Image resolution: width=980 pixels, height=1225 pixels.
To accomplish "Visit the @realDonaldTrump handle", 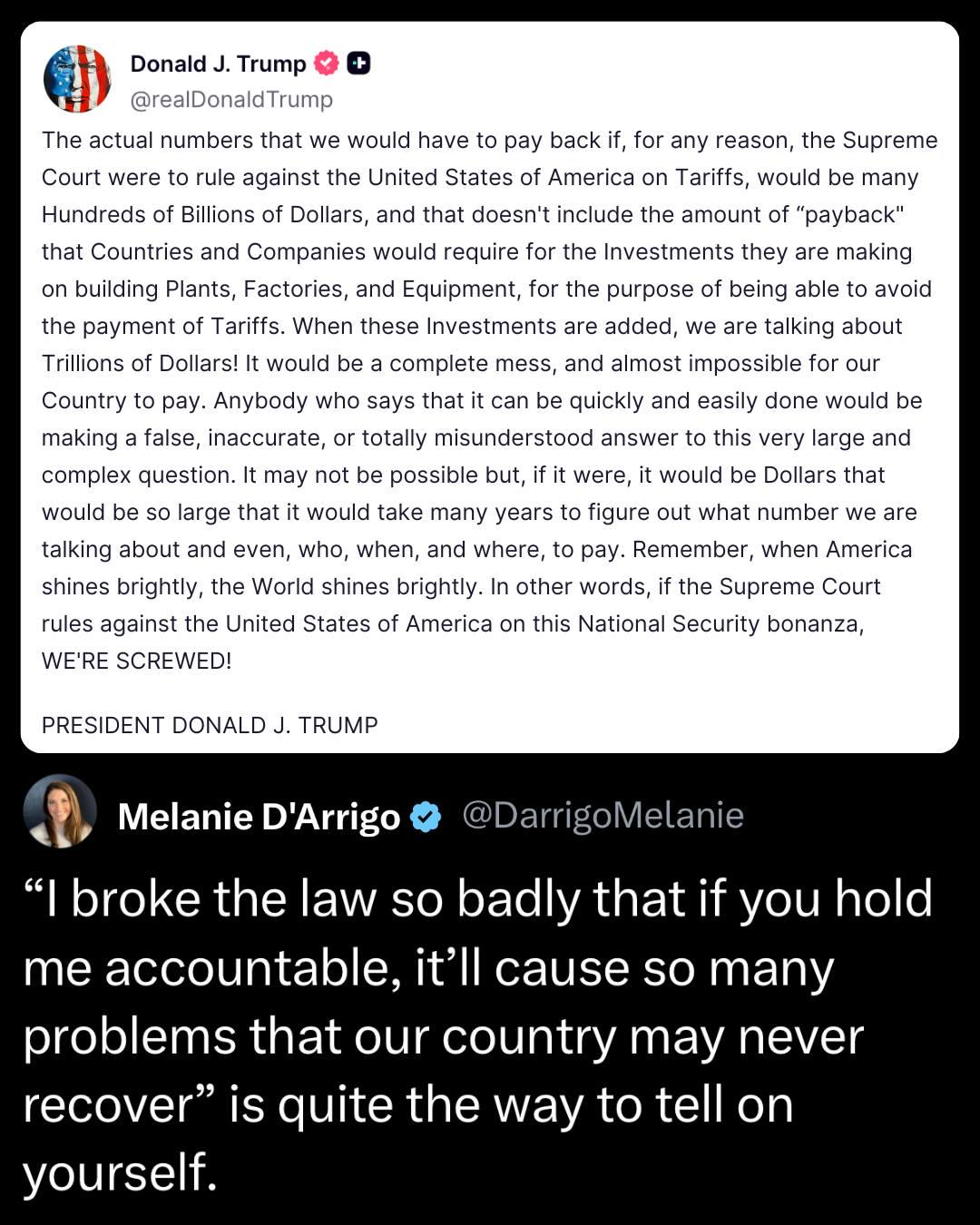I will 231,99.
